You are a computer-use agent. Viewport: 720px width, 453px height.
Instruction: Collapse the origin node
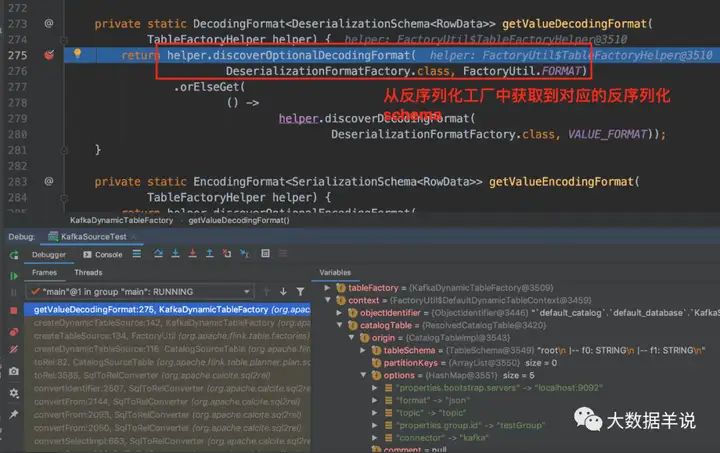click(351, 338)
